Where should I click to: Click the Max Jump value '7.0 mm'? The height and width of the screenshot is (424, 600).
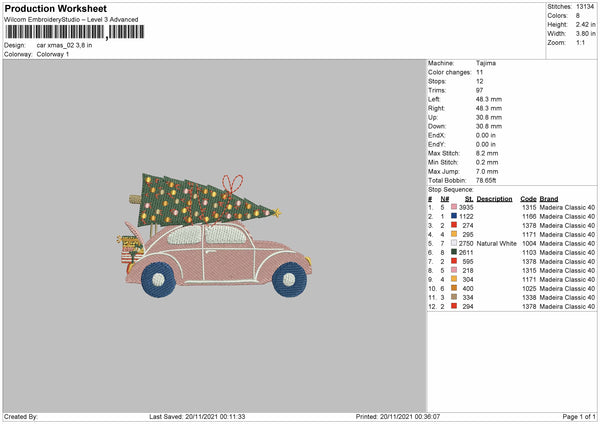pyautogui.click(x=487, y=172)
